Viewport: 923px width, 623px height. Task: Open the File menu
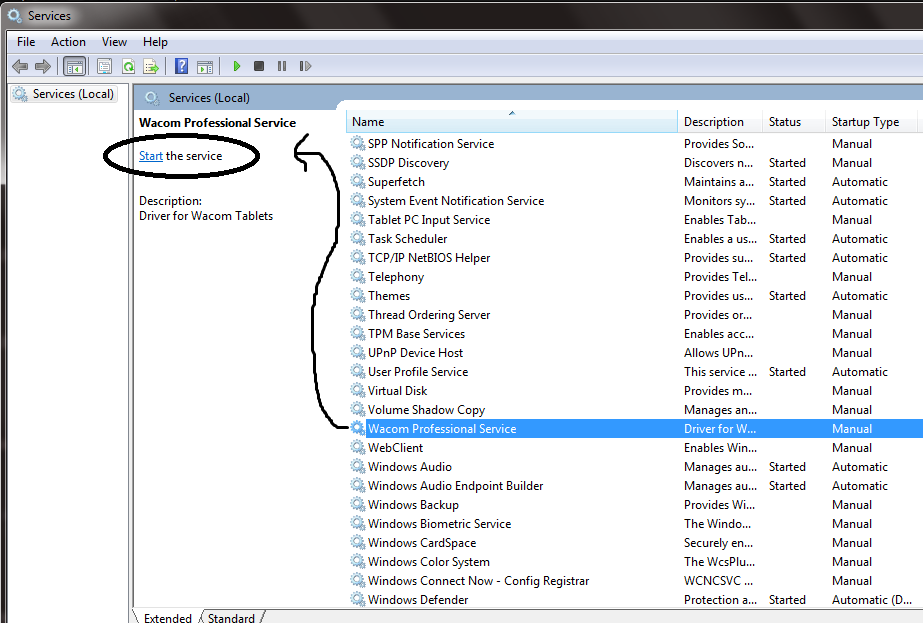pos(26,42)
